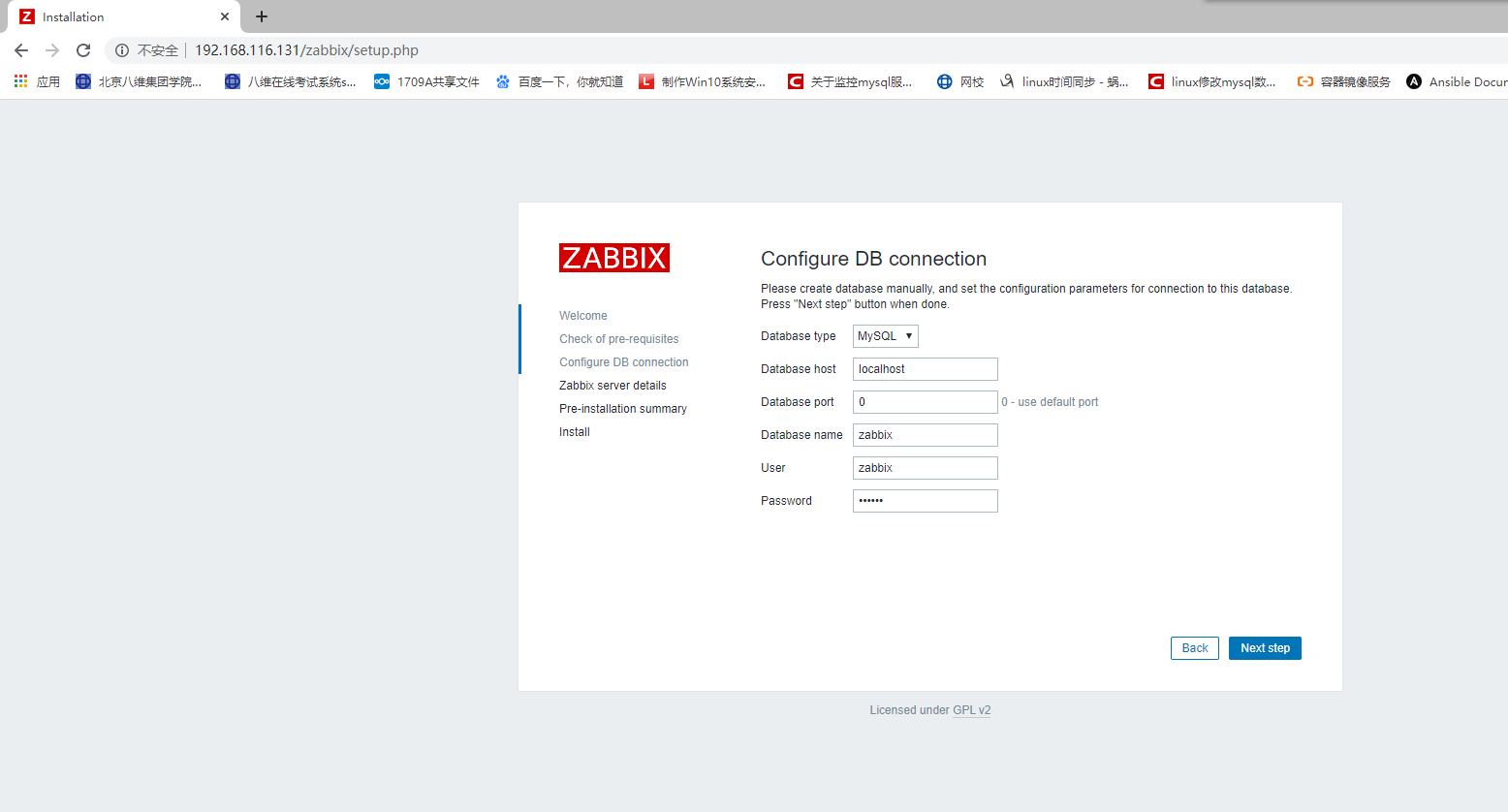Screen dimensions: 1508x812
Task: Click the Back button
Action: tap(1195, 648)
